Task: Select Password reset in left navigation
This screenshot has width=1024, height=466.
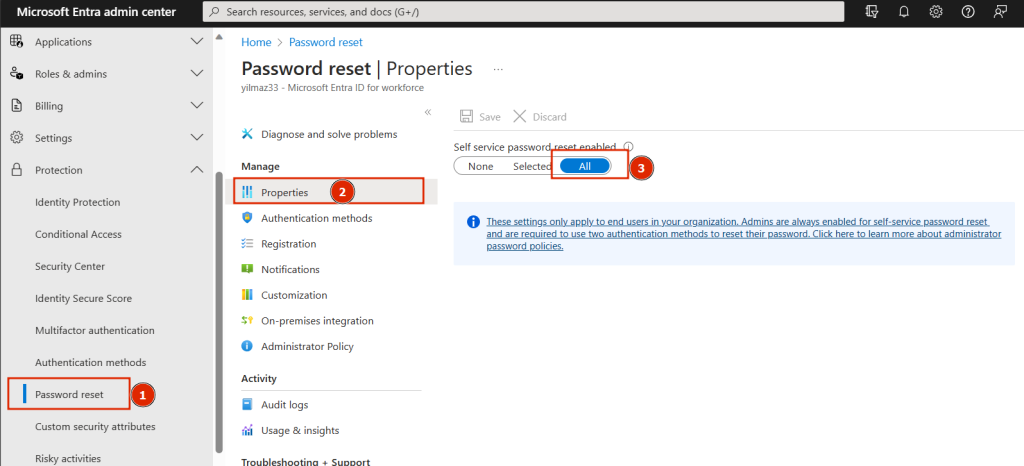Action: 69,394
